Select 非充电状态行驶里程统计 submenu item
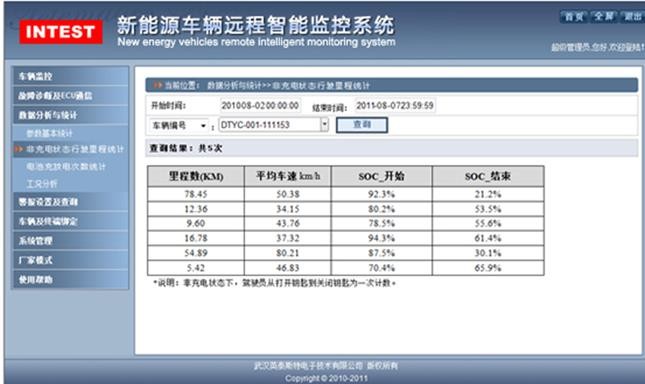The height and width of the screenshot is (384, 645). coord(75,149)
